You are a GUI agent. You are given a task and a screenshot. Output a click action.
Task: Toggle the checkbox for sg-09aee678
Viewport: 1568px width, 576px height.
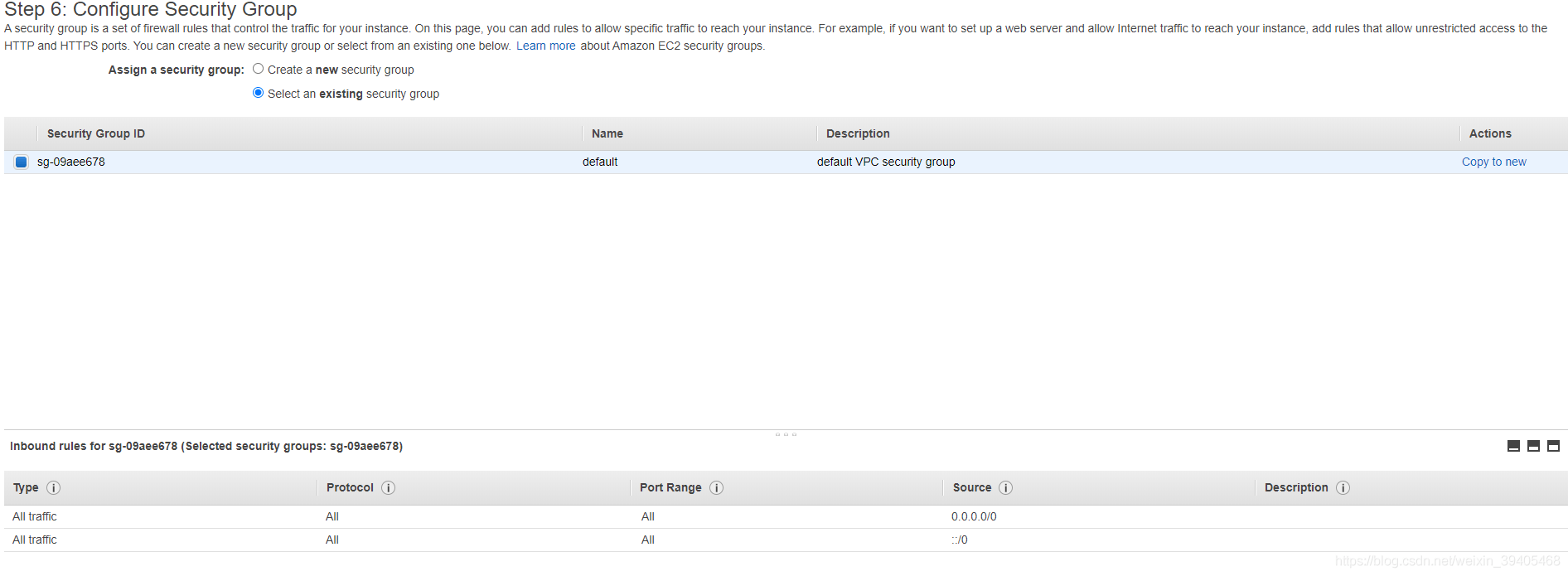point(22,162)
